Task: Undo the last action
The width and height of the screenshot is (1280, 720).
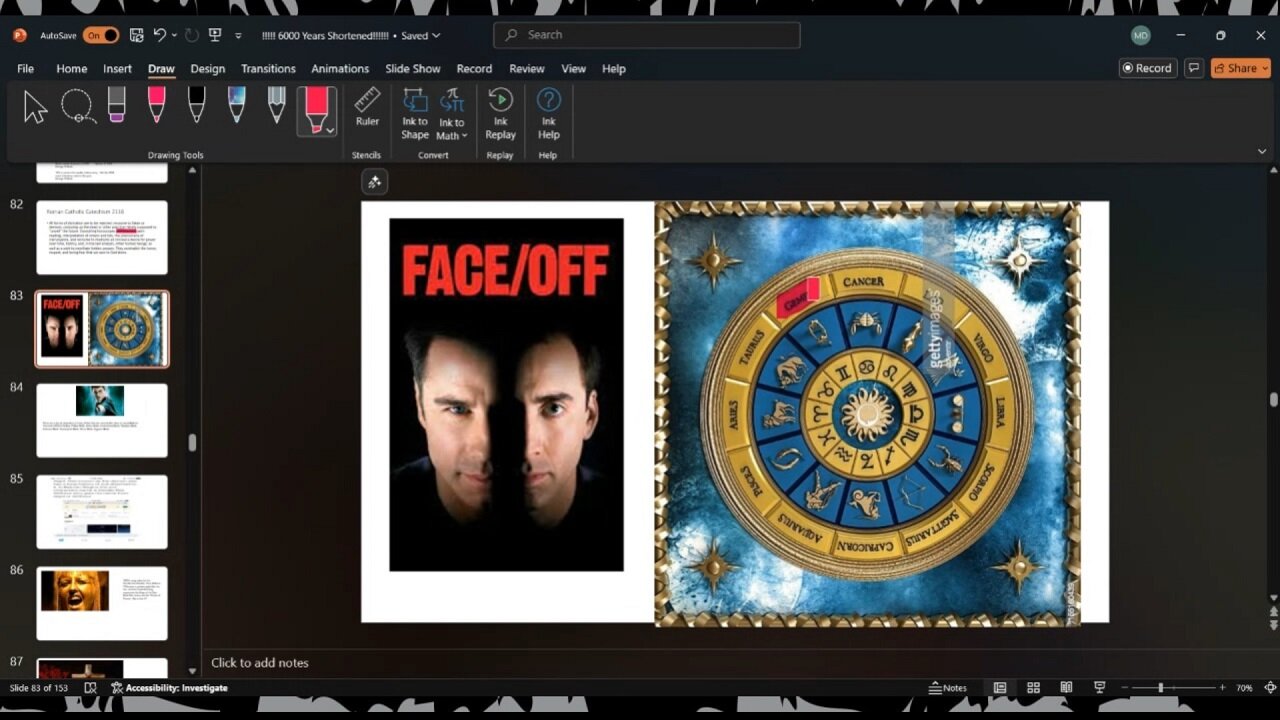Action: pos(160,35)
